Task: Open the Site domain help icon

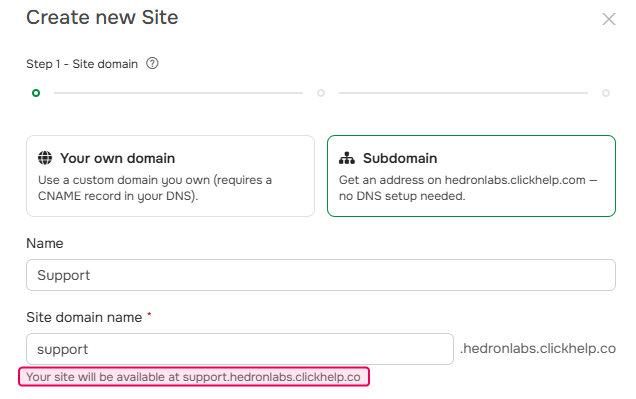Action: 152,63
